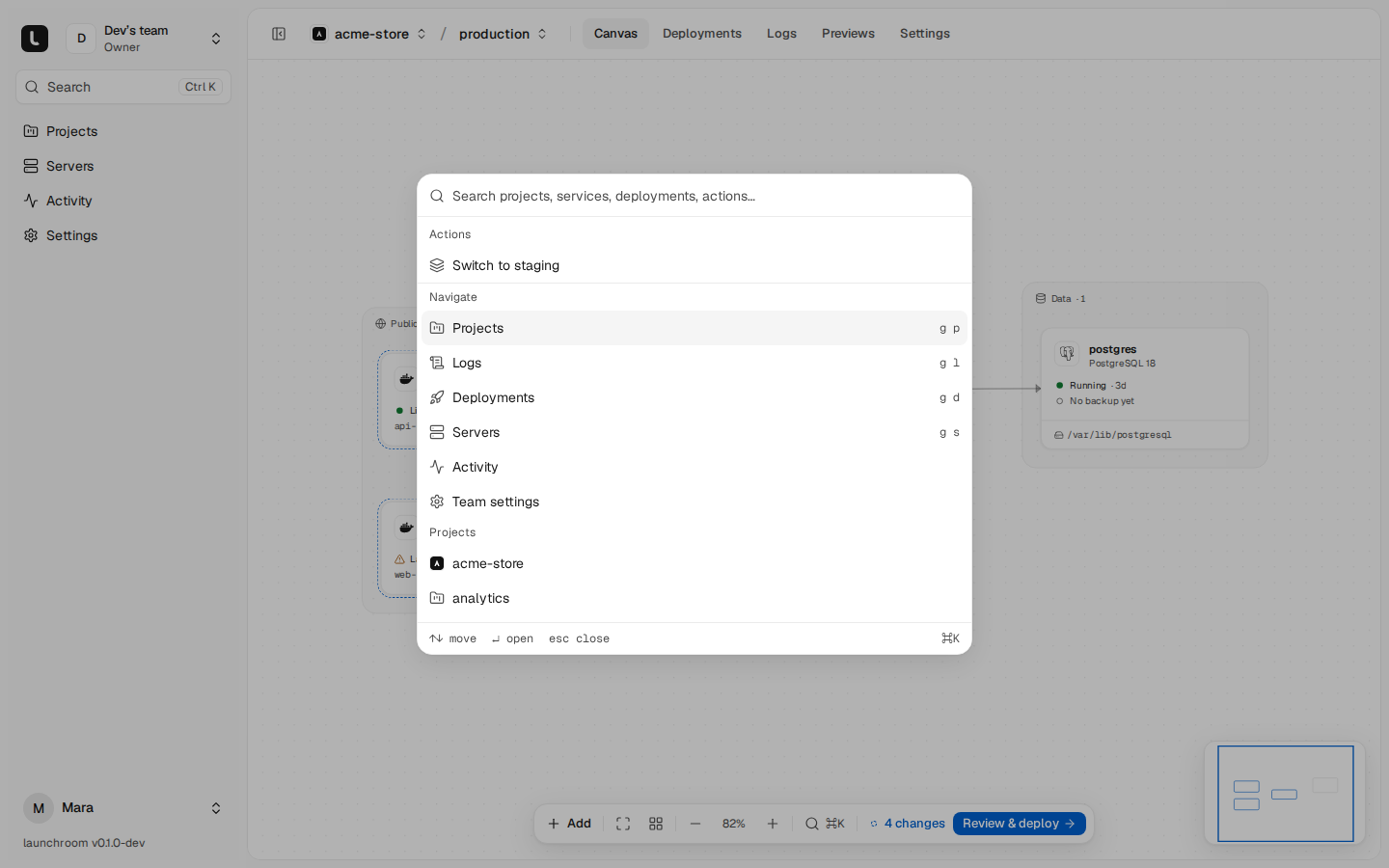Click the postgres elephant icon

(x=1067, y=353)
